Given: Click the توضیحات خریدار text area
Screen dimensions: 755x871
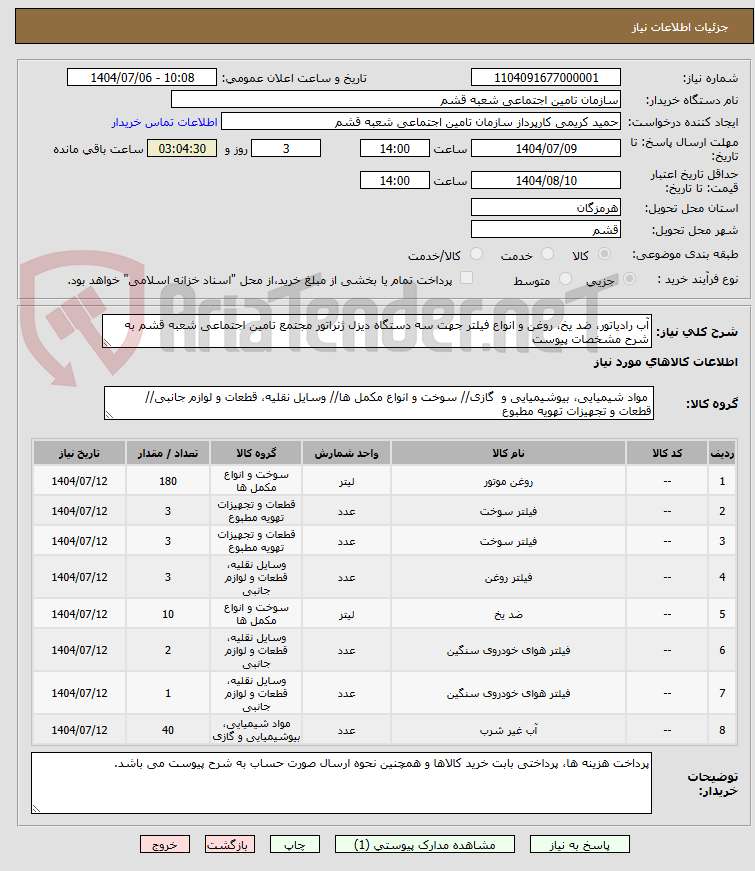Looking at the screenshot, I should pyautogui.click(x=341, y=783).
